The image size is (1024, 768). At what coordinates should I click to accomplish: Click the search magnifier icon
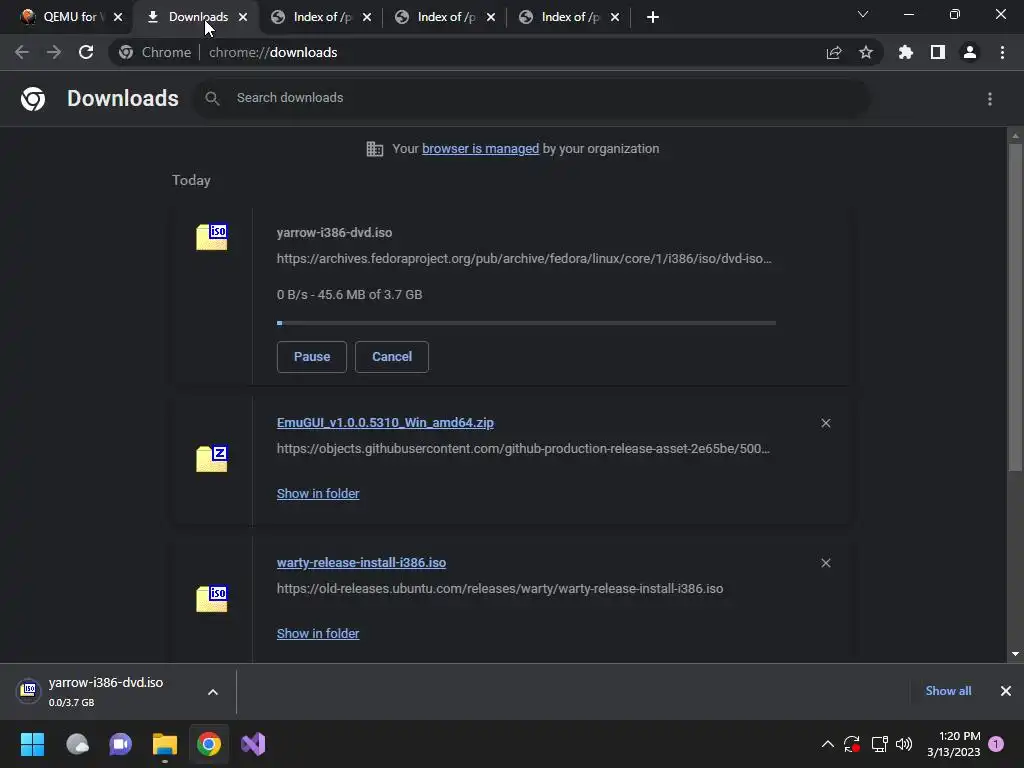212,99
